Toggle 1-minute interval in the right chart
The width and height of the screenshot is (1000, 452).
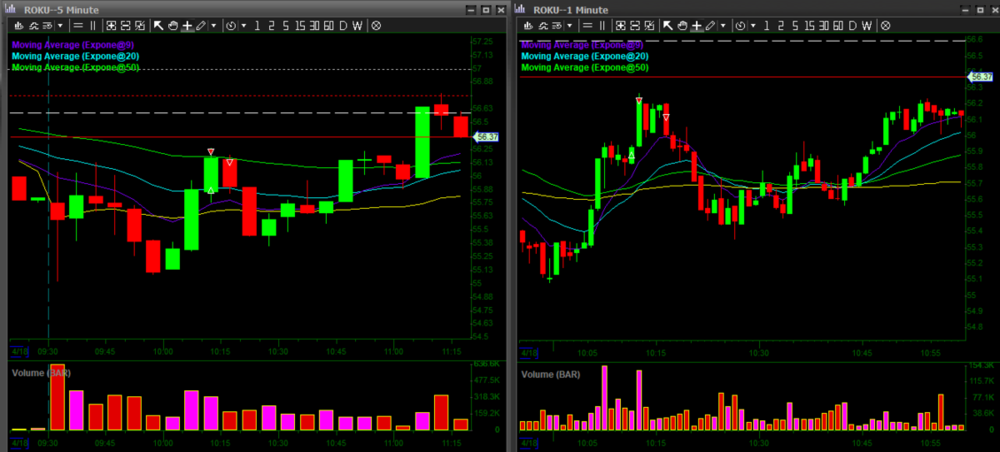coord(765,25)
